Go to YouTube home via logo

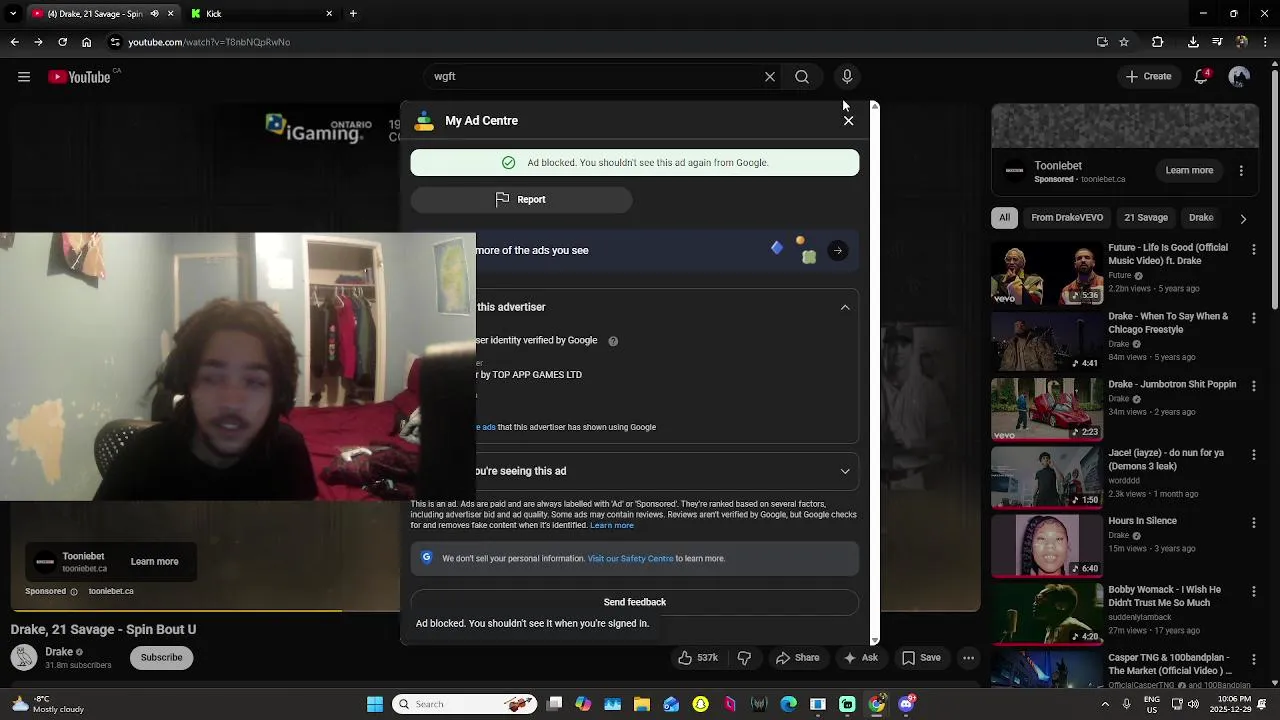pos(80,77)
